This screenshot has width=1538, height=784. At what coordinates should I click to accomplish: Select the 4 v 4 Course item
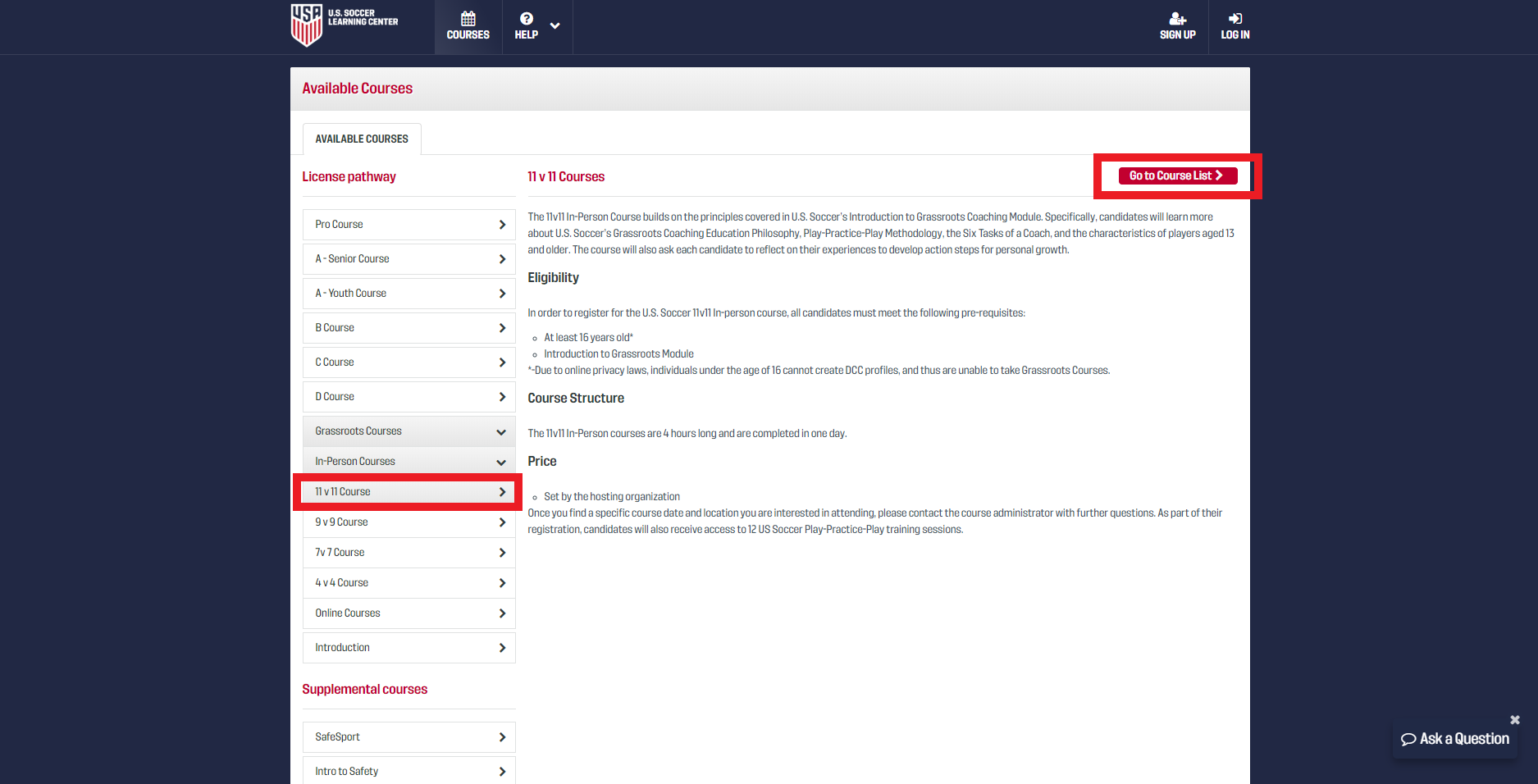[409, 583]
